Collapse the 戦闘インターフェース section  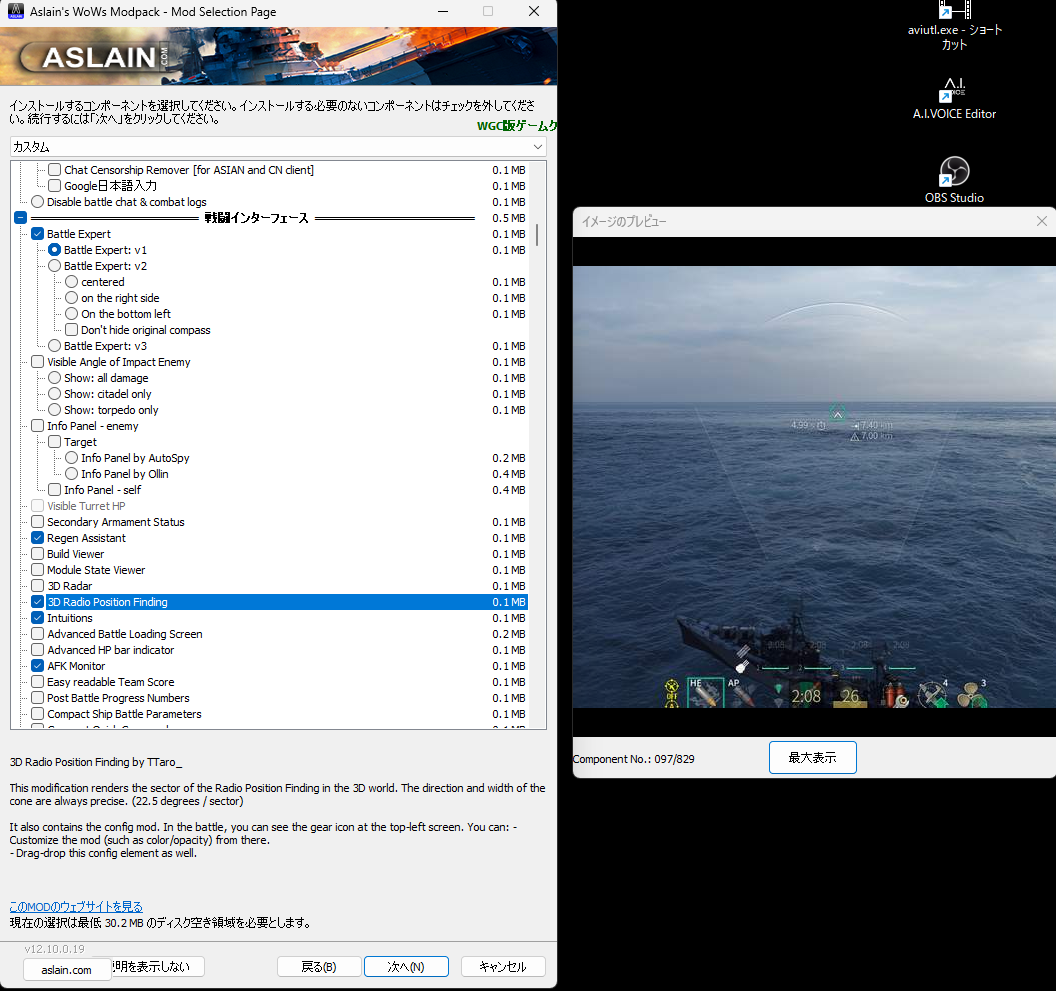[x=19, y=217]
